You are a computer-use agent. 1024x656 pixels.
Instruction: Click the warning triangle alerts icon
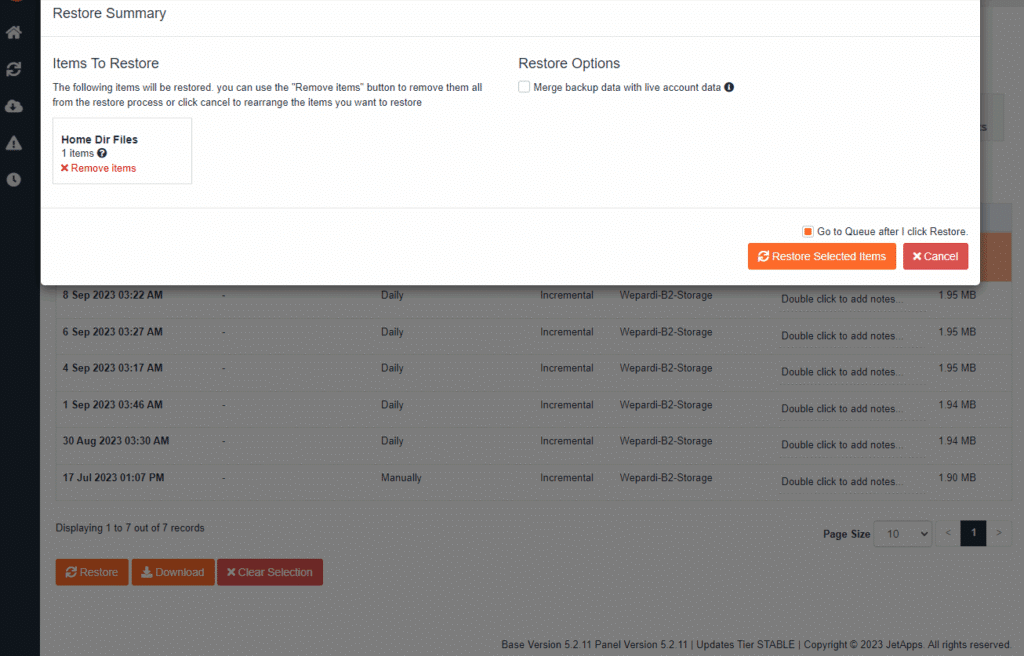pyautogui.click(x=14, y=143)
